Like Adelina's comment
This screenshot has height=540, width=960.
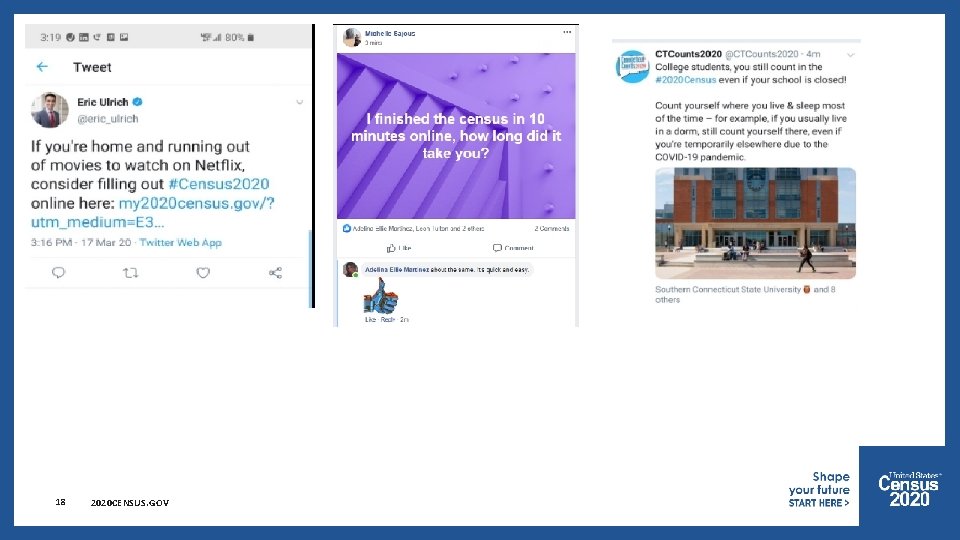pos(370,320)
